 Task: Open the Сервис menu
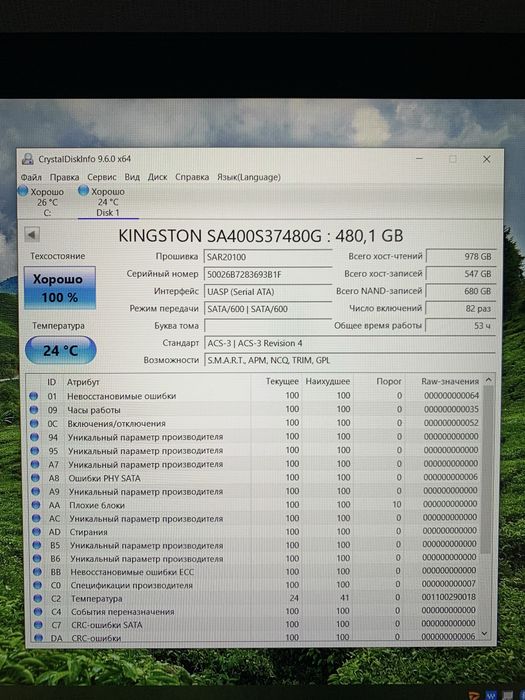102,177
